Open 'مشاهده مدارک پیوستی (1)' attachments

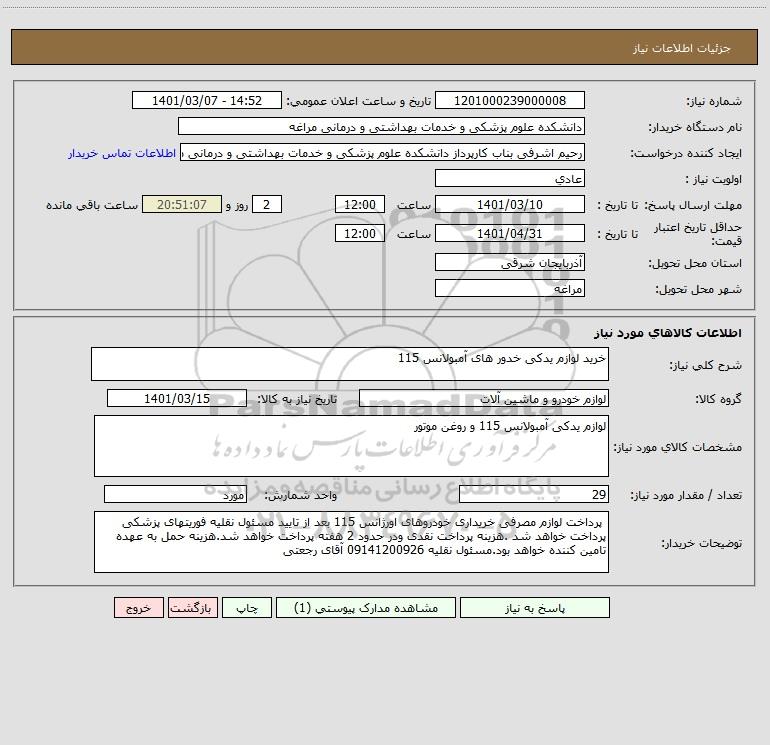click(366, 608)
